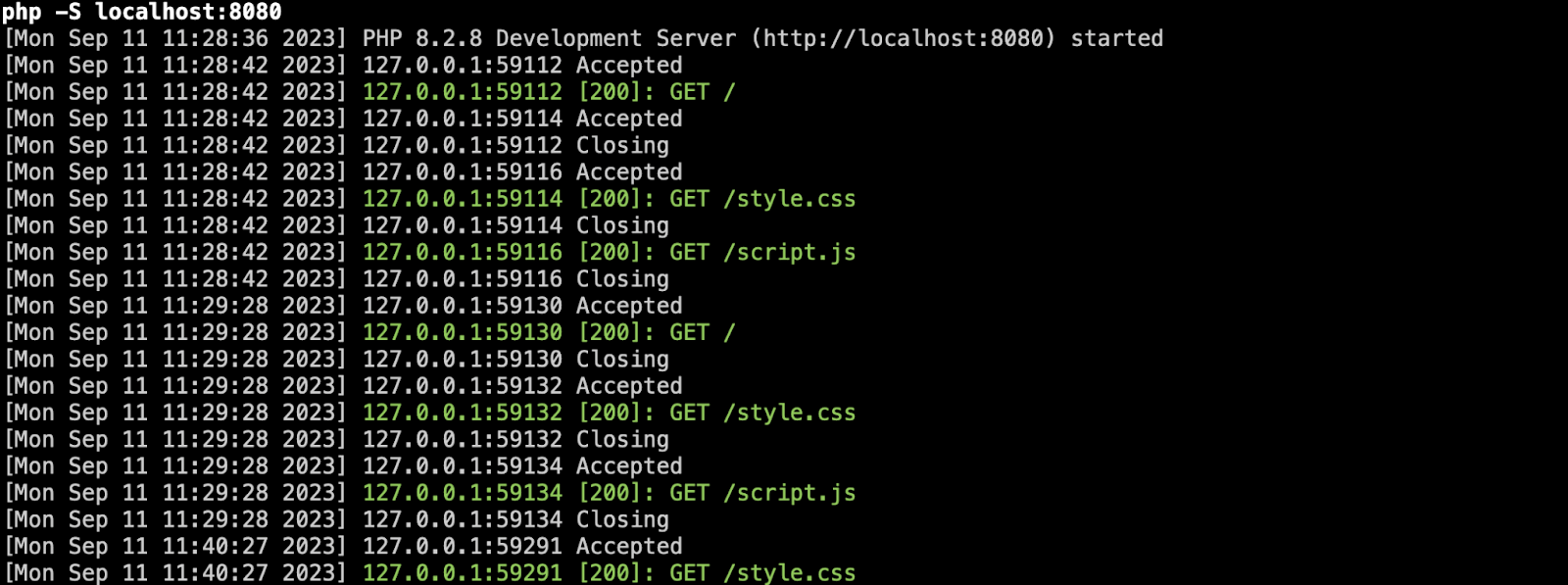Click /style.css in the 59114 request line
This screenshot has width=1568, height=585.
point(789,199)
